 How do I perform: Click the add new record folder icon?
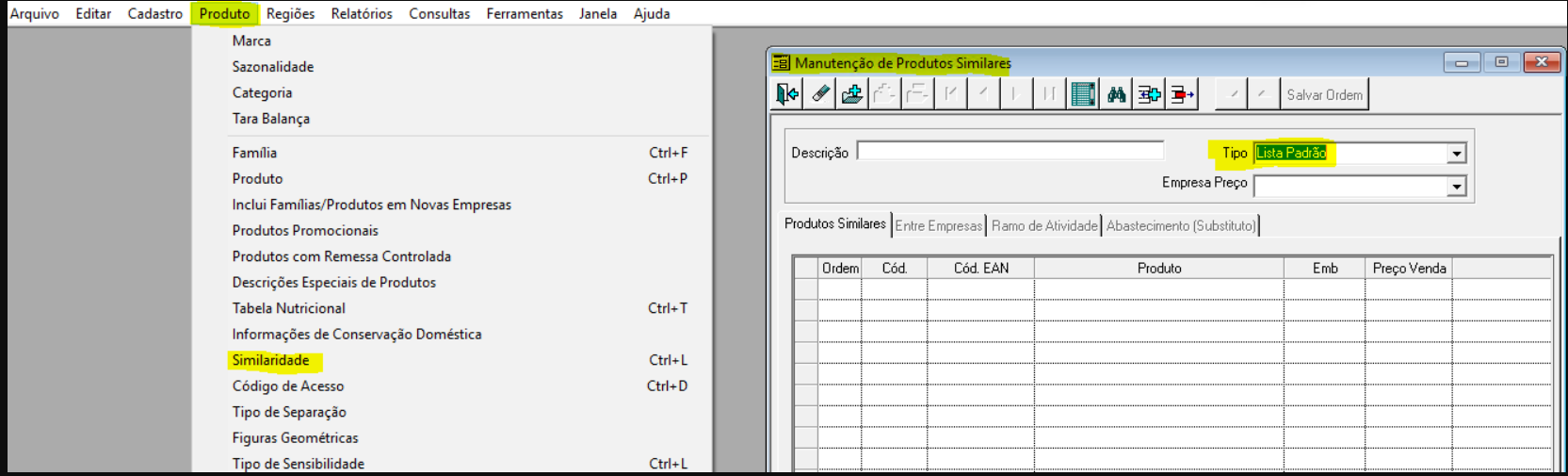852,94
